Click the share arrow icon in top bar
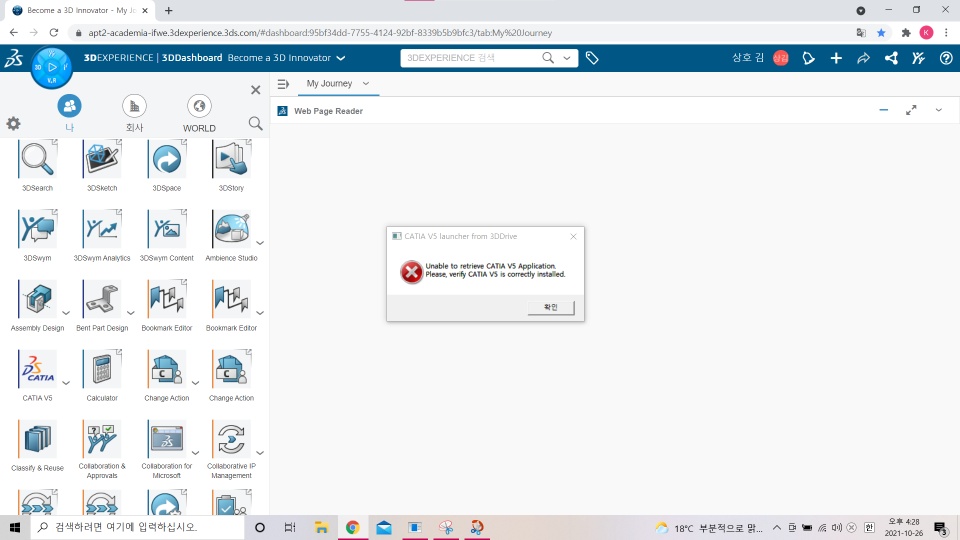Viewport: 960px width, 540px height. pos(863,58)
